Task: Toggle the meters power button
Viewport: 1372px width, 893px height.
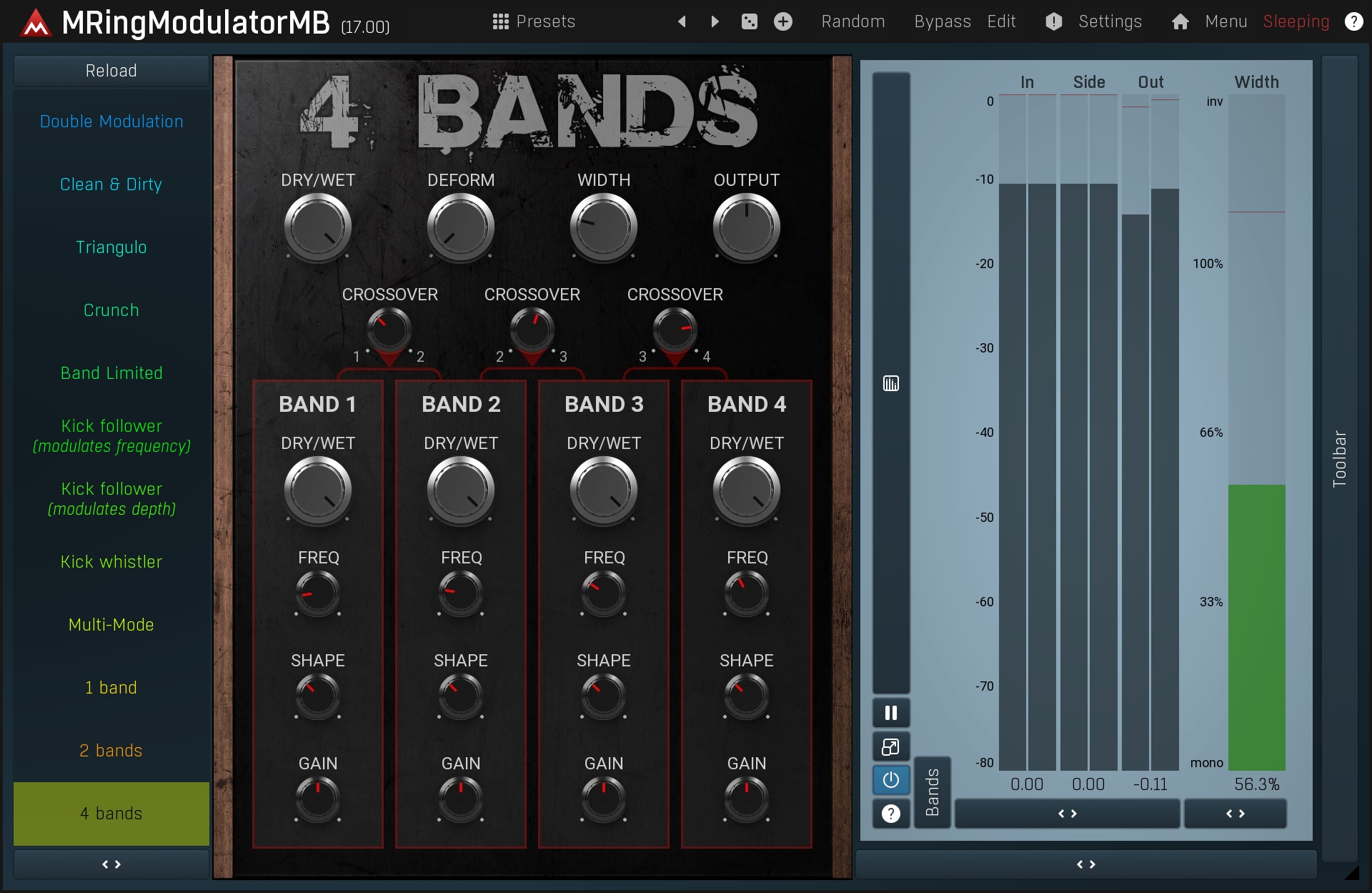Action: (x=890, y=780)
